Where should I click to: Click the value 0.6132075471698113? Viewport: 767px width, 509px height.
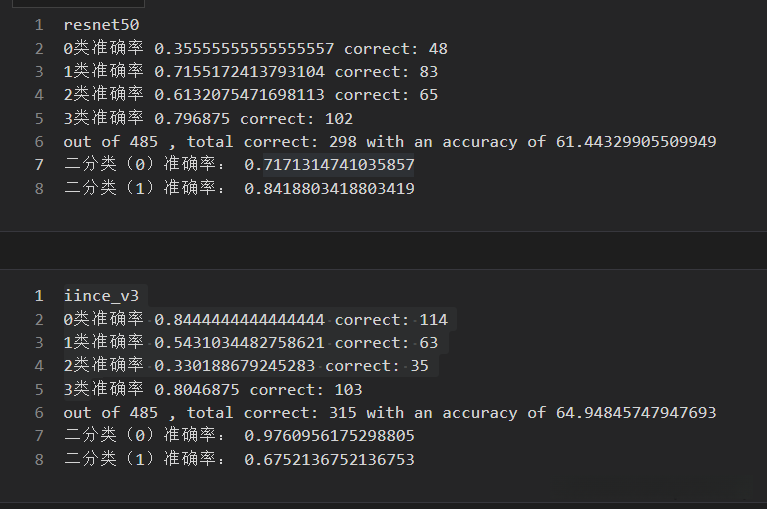click(239, 95)
